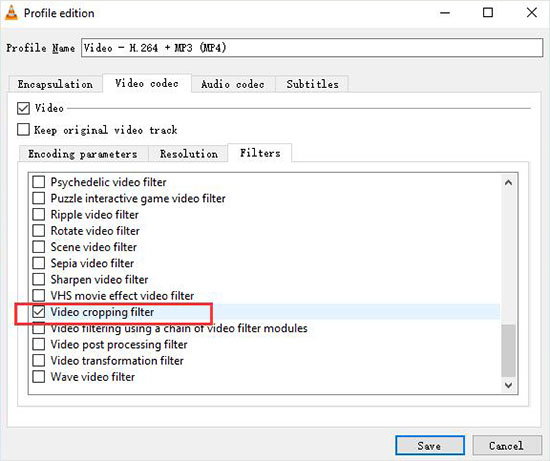Screen dimensions: 550x461
Task: Minimize the Profile edition window
Action: pos(445,13)
